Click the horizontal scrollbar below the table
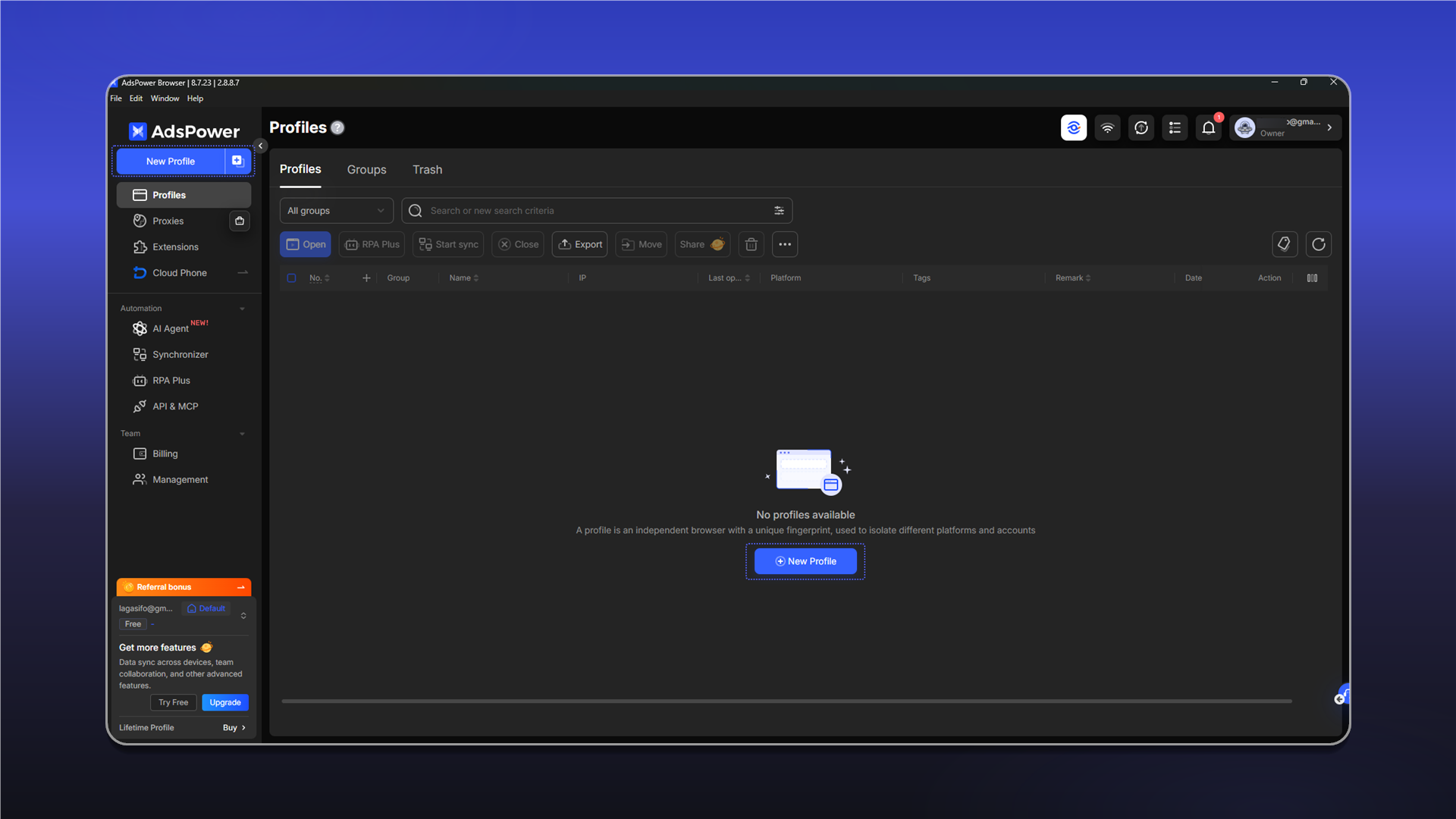1456x819 pixels. pos(786,701)
